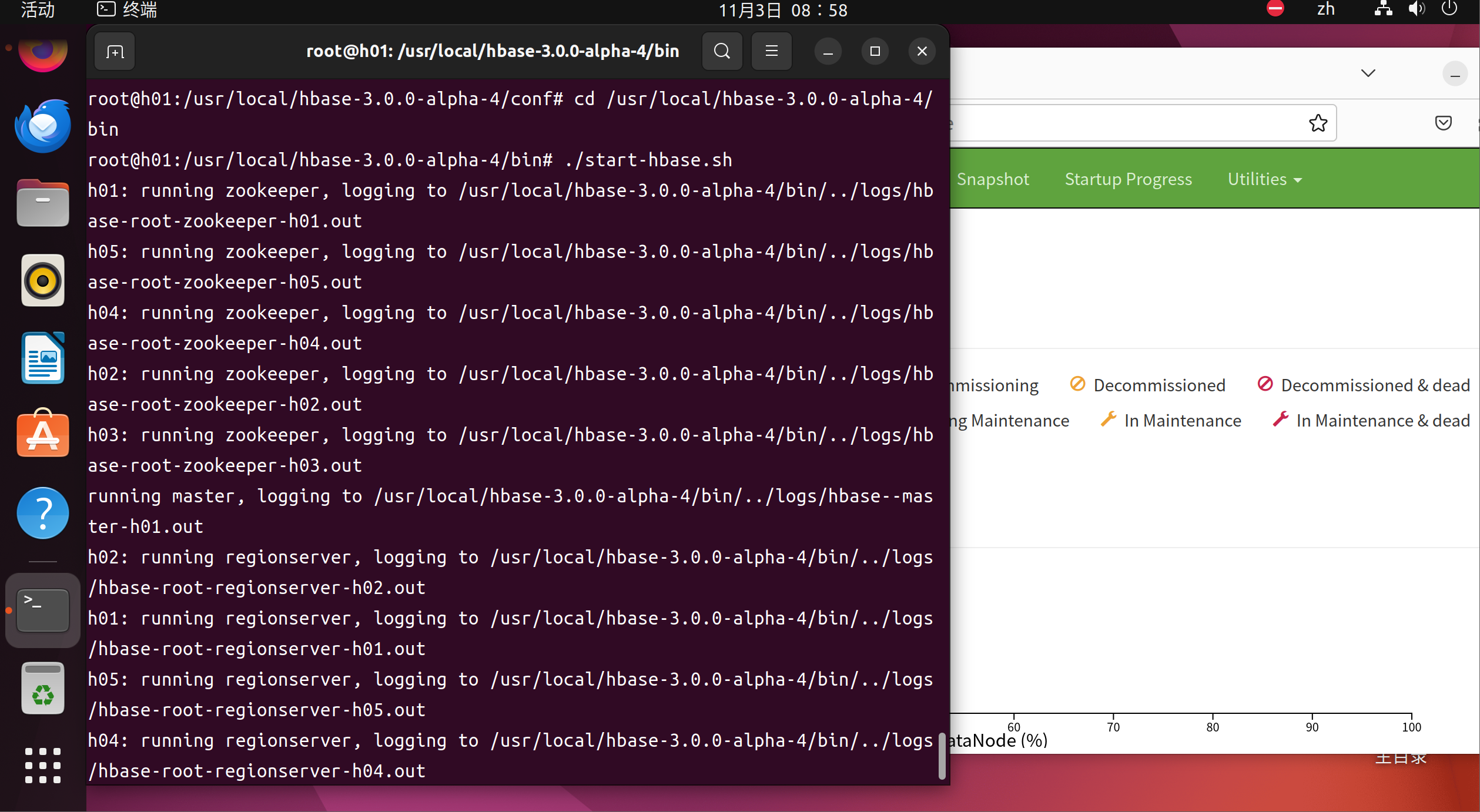Open the zh input language menu
1480x812 pixels.
[x=1325, y=9]
